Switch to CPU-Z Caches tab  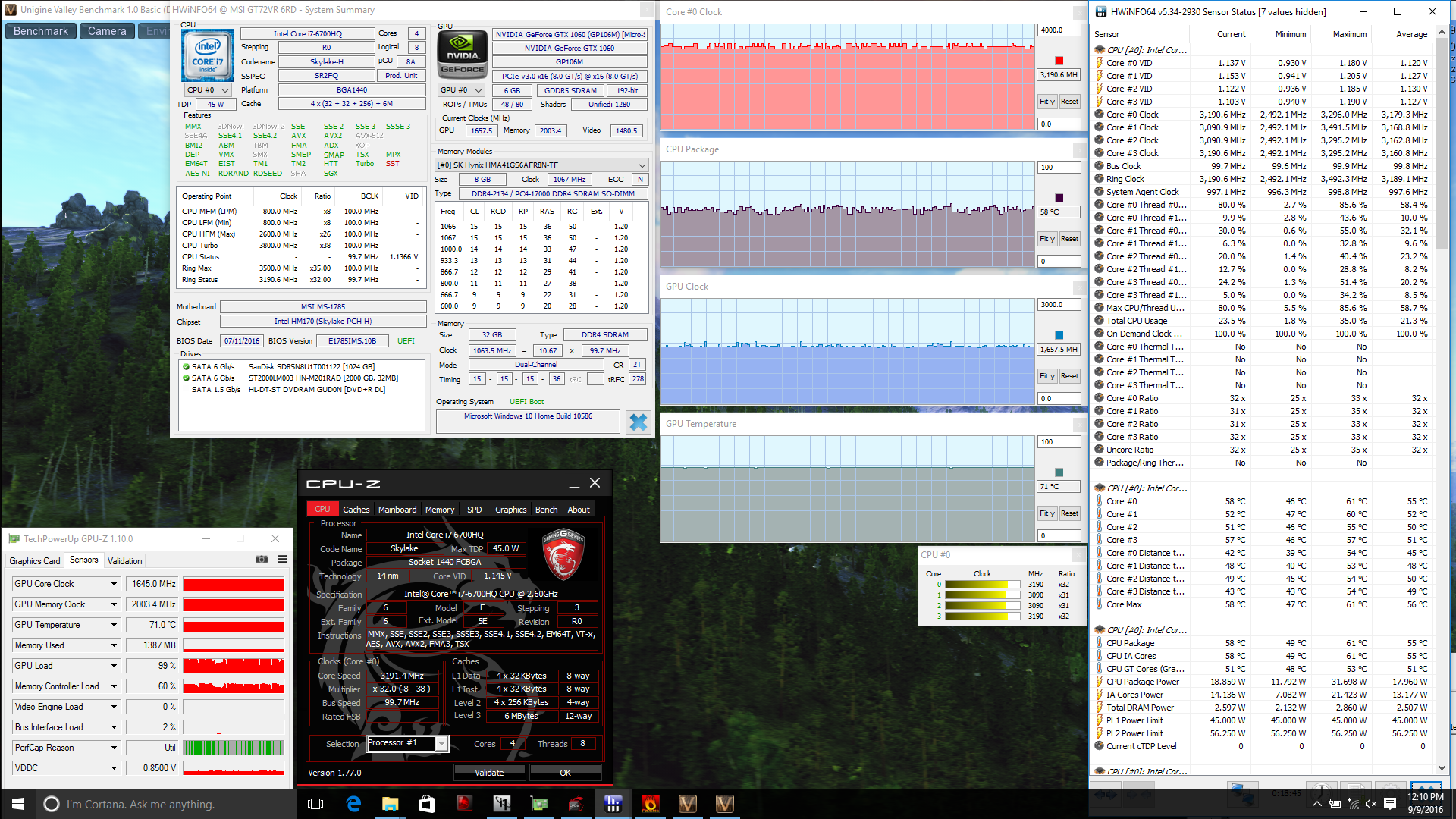pyautogui.click(x=356, y=510)
